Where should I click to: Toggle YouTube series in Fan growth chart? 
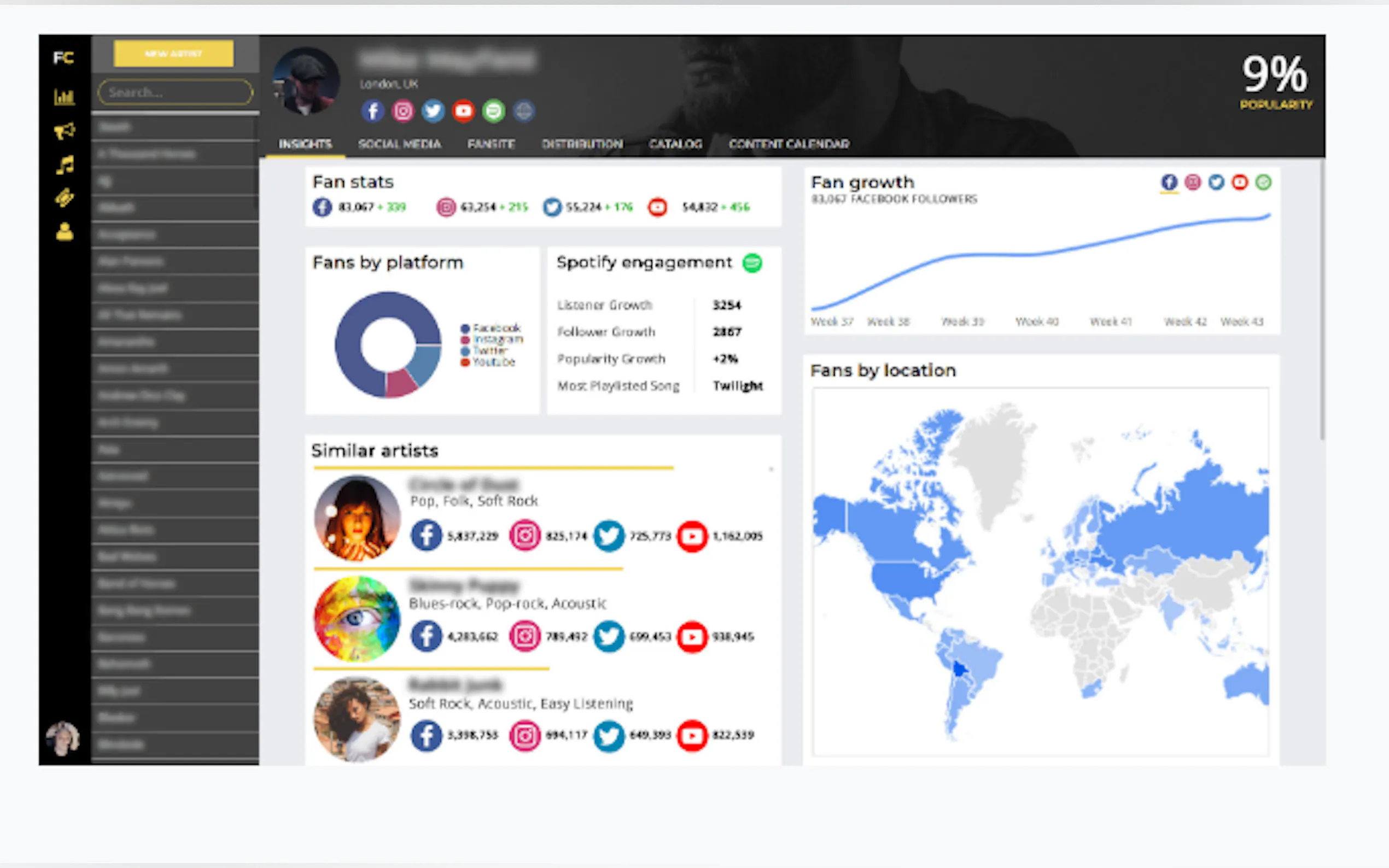tap(1240, 183)
